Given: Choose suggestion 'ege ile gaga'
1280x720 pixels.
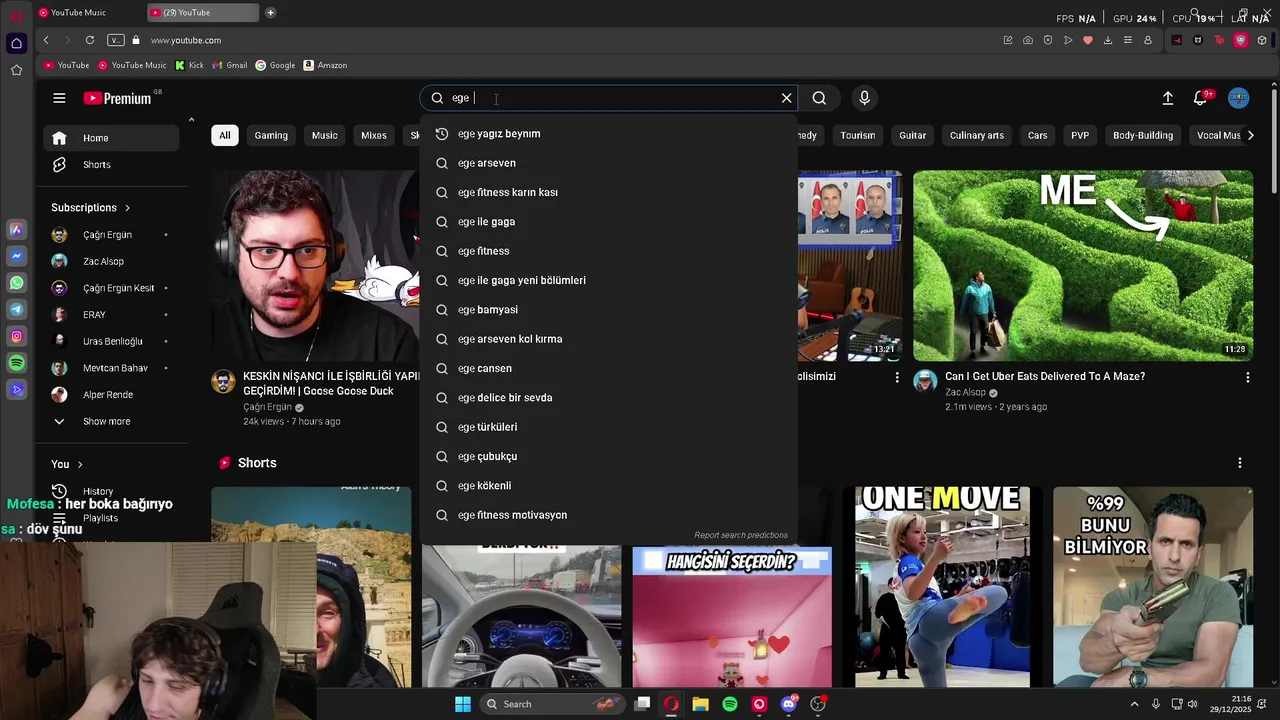Looking at the screenshot, I should [608, 222].
